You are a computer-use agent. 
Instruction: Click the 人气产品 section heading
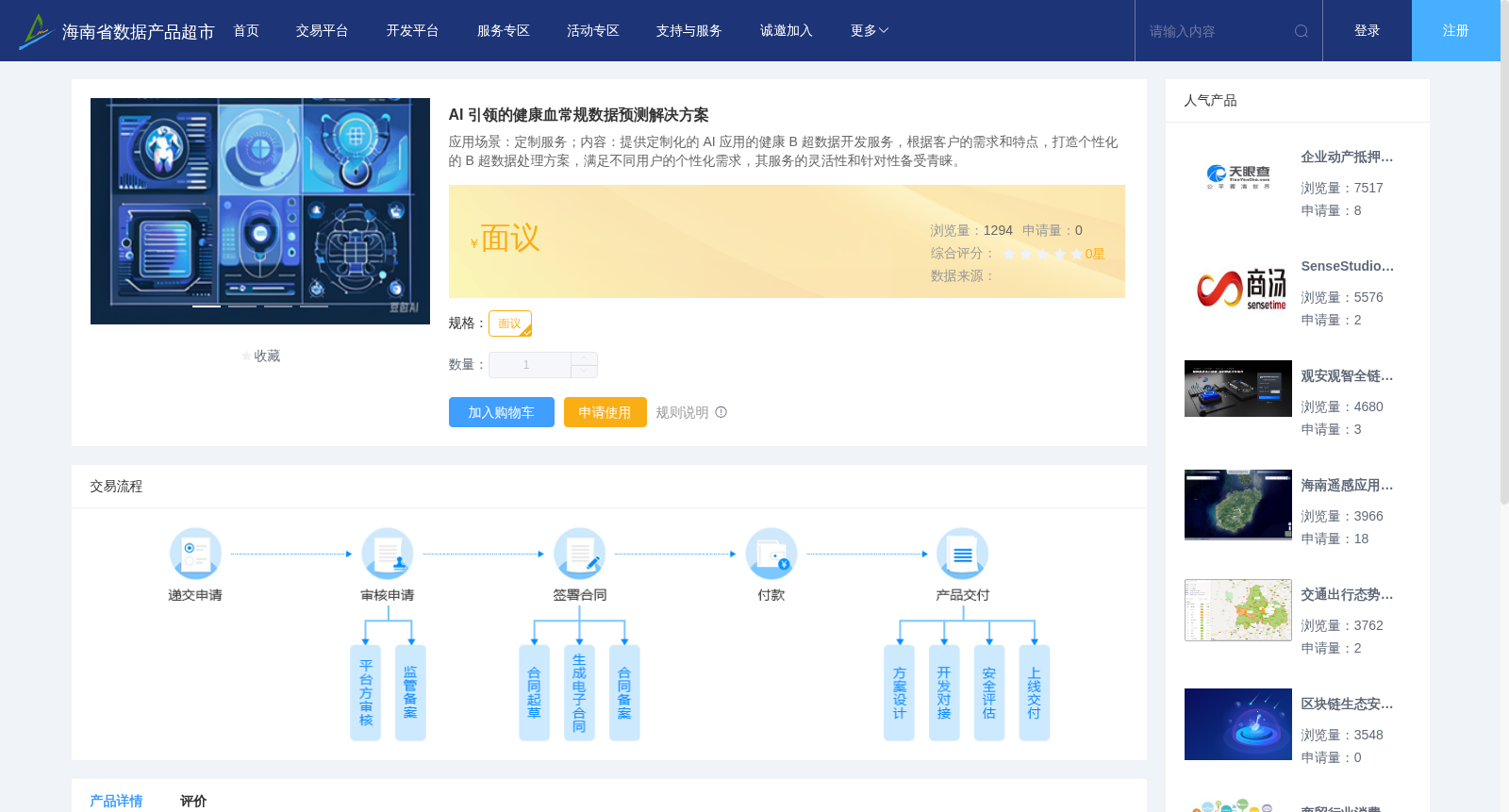click(x=1210, y=101)
